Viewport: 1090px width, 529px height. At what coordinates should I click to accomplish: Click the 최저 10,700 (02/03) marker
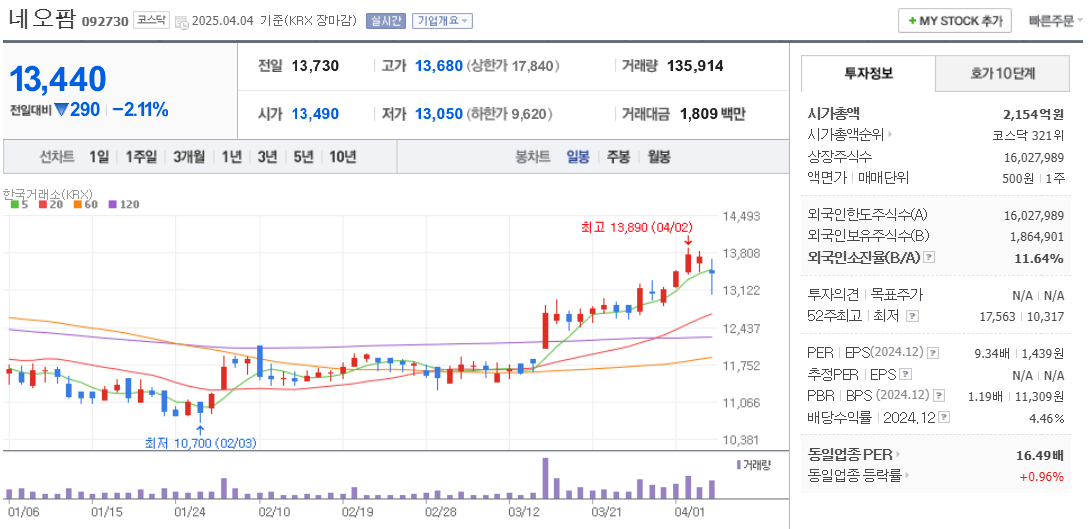(x=201, y=443)
